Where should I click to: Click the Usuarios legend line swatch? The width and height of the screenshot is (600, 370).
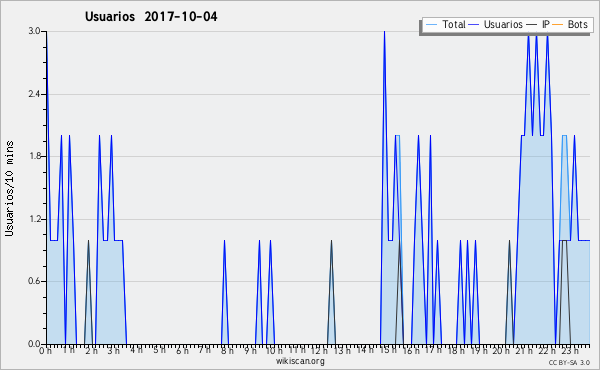pos(474,25)
